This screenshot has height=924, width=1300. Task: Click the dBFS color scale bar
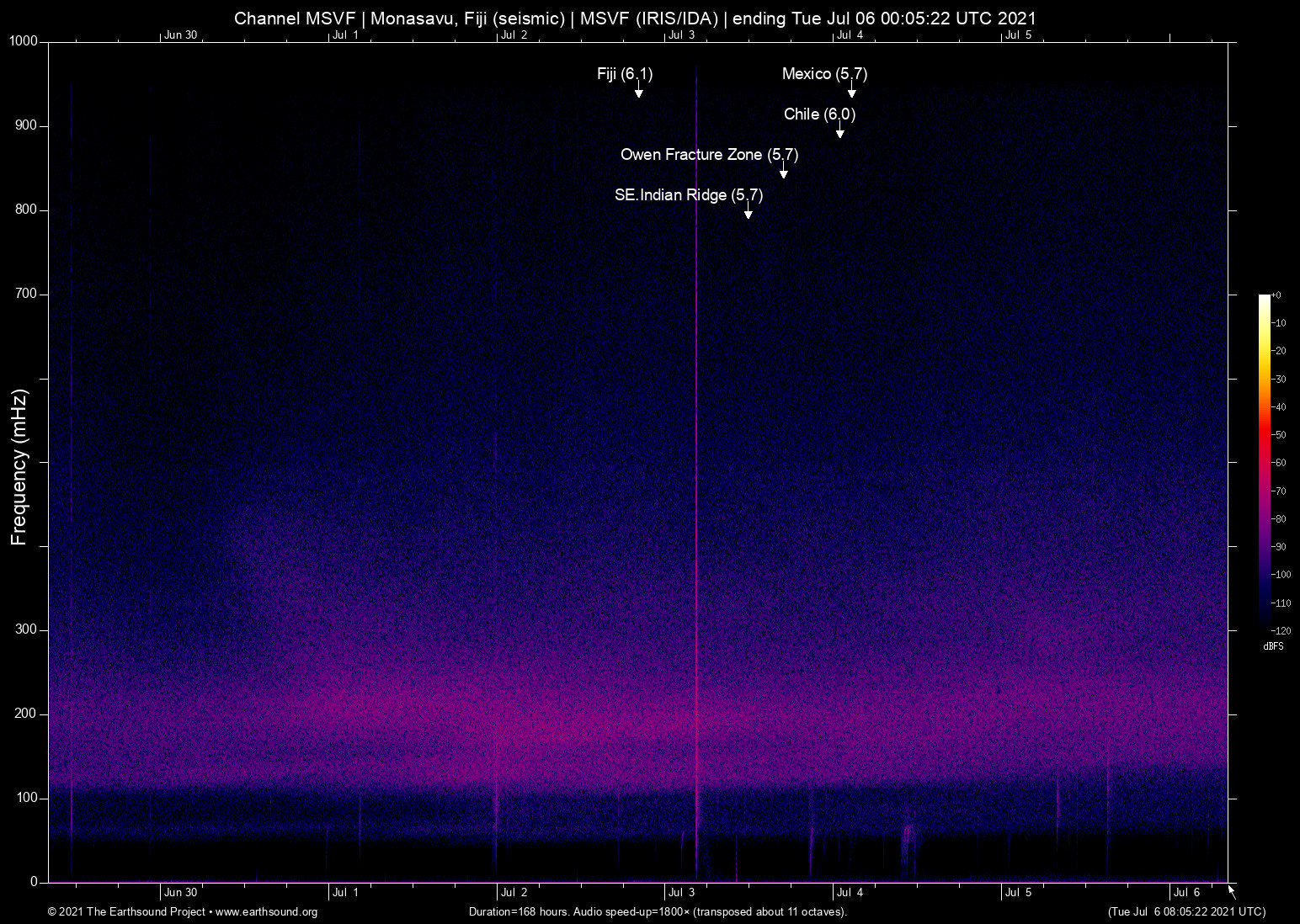click(1264, 461)
